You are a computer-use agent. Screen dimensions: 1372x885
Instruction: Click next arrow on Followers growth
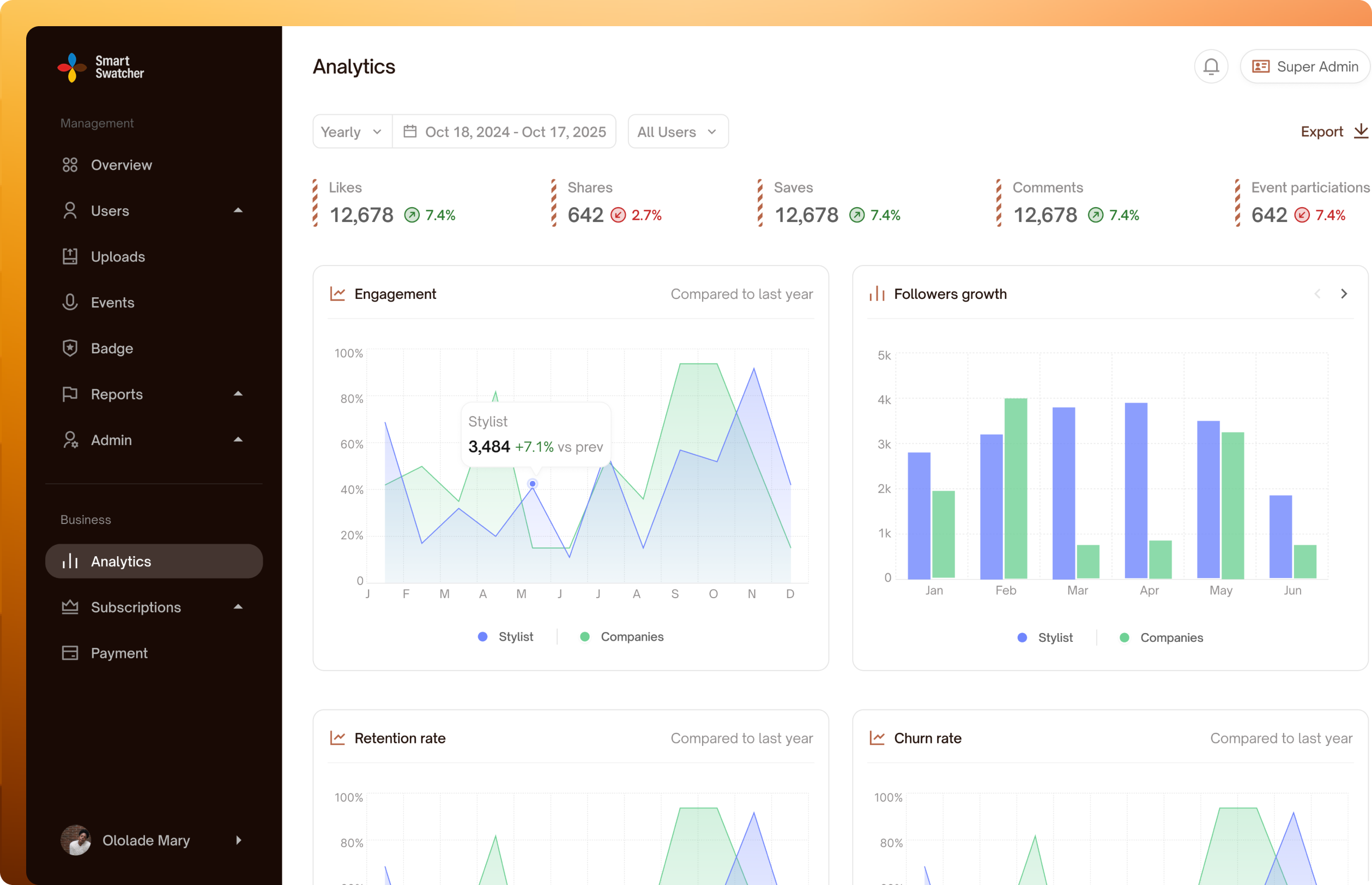pos(1343,294)
